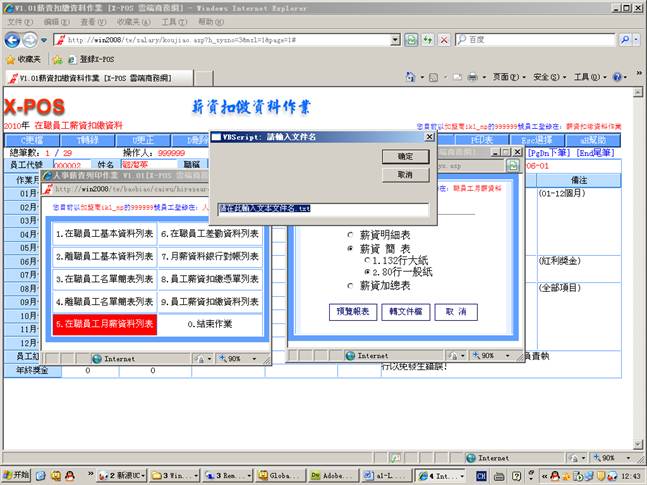Open the 收藏夹 favorites star button
The height and width of the screenshot is (485, 647).
click(22, 59)
